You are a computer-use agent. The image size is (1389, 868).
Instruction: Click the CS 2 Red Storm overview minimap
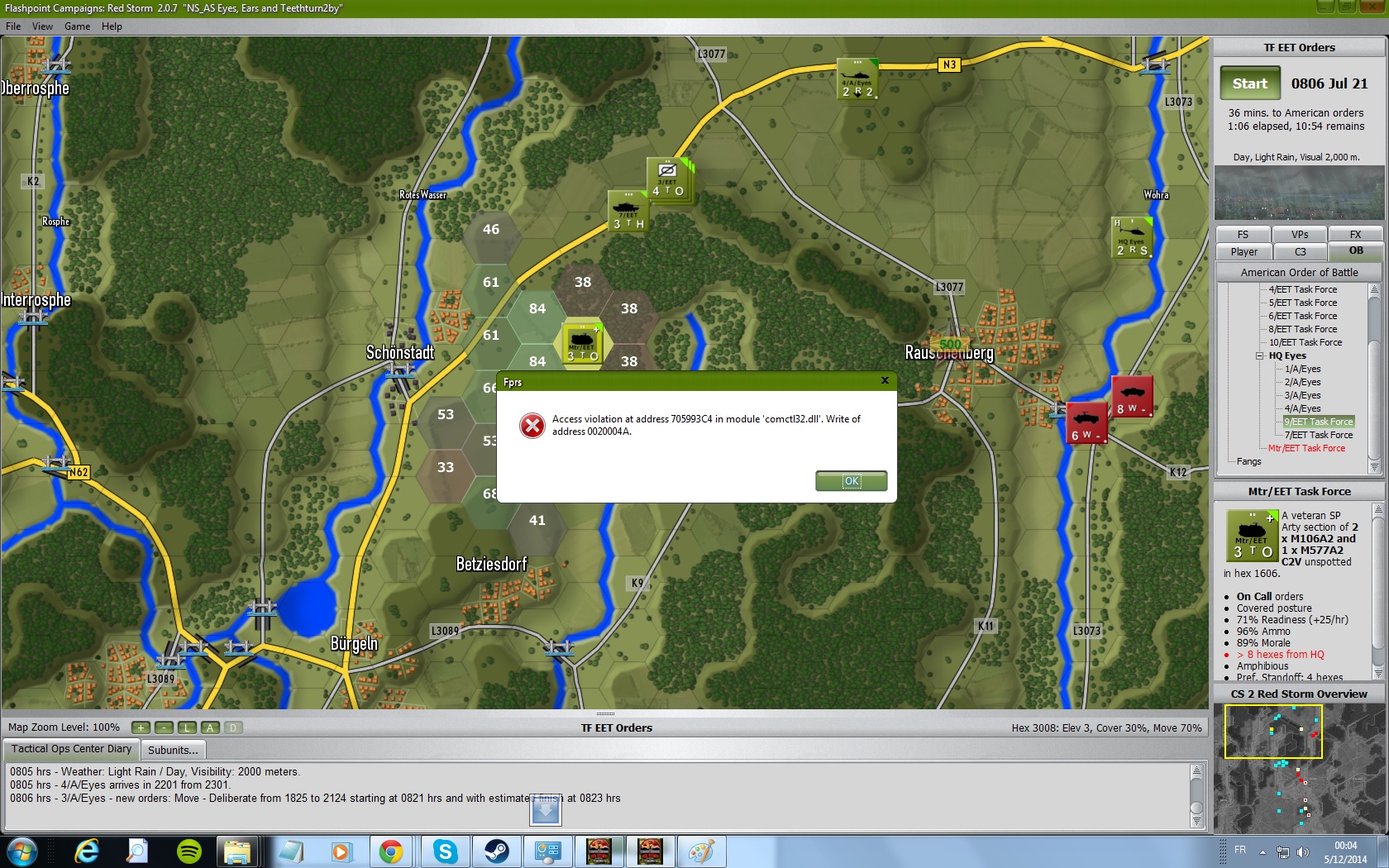(1299, 768)
